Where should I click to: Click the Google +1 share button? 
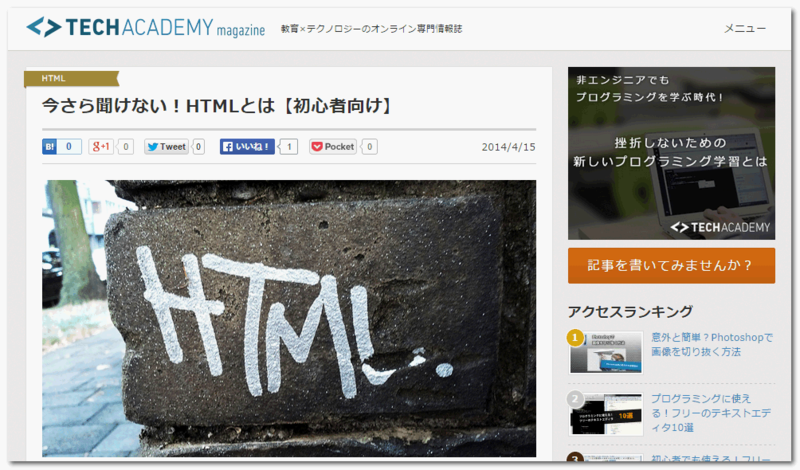pyautogui.click(x=101, y=147)
